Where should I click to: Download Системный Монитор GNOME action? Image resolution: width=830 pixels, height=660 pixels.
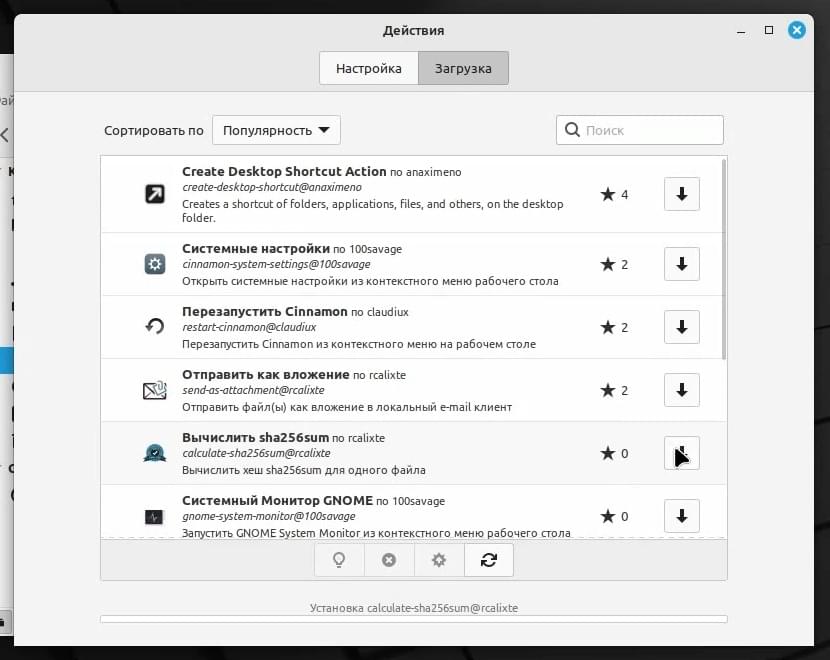(681, 516)
